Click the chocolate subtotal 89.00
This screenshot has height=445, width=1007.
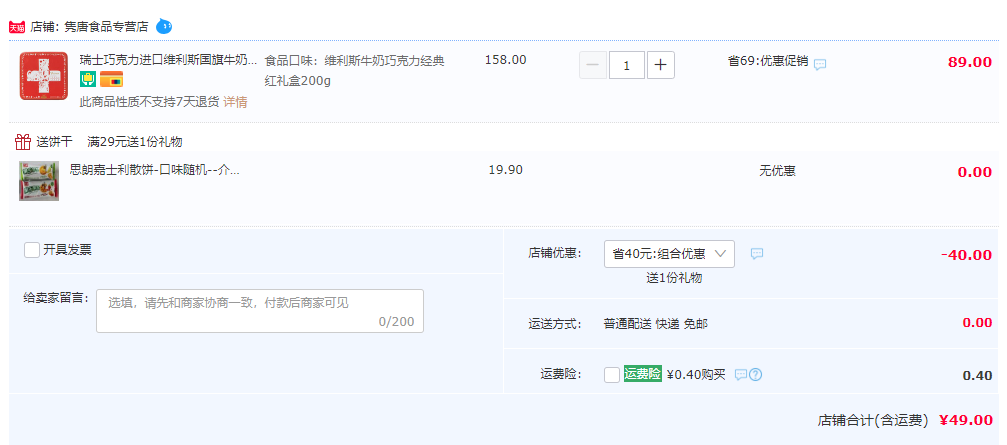(x=970, y=62)
